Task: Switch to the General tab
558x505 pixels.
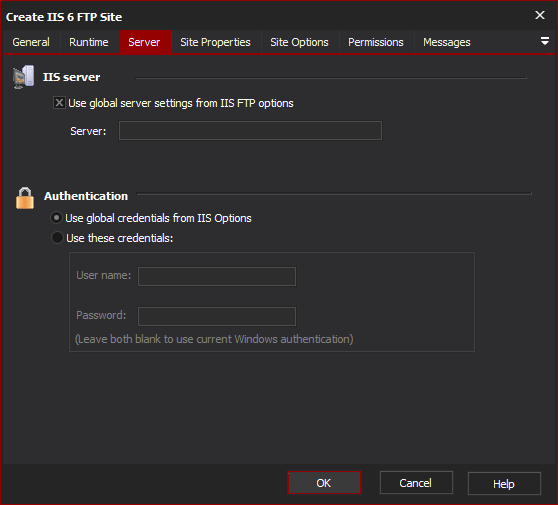Action: pos(31,42)
